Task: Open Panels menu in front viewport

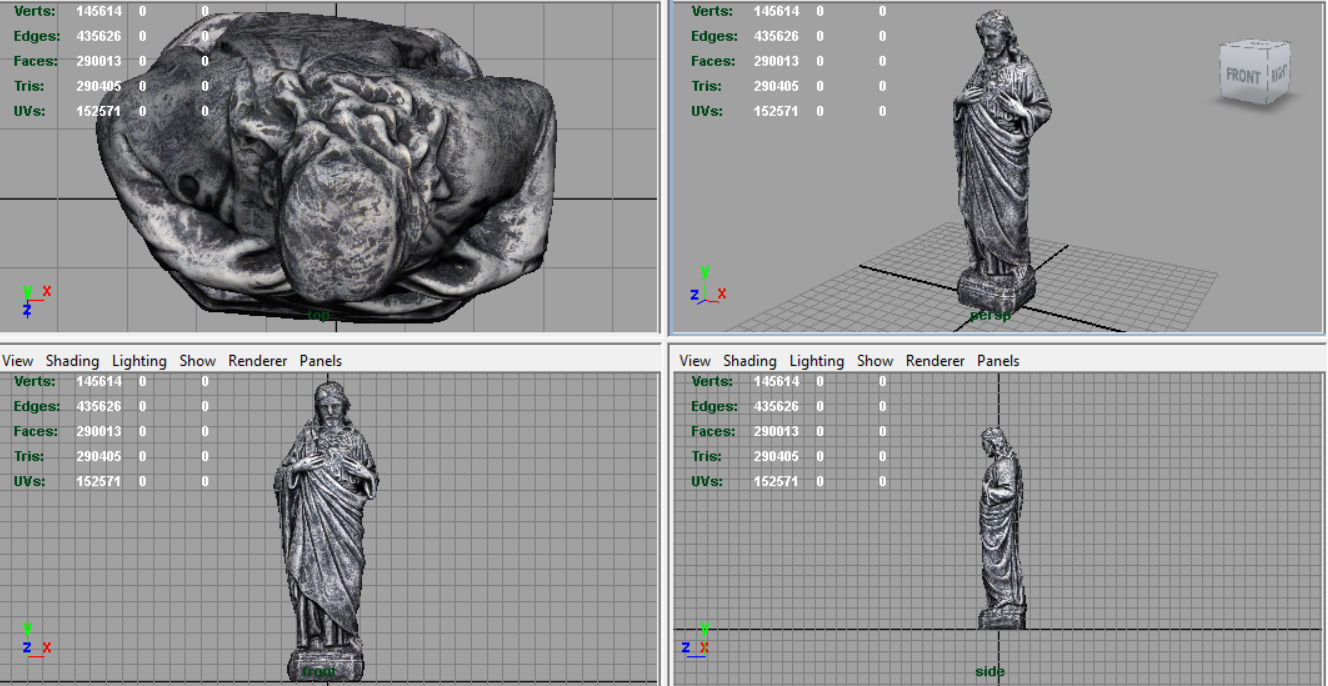Action: pos(320,361)
